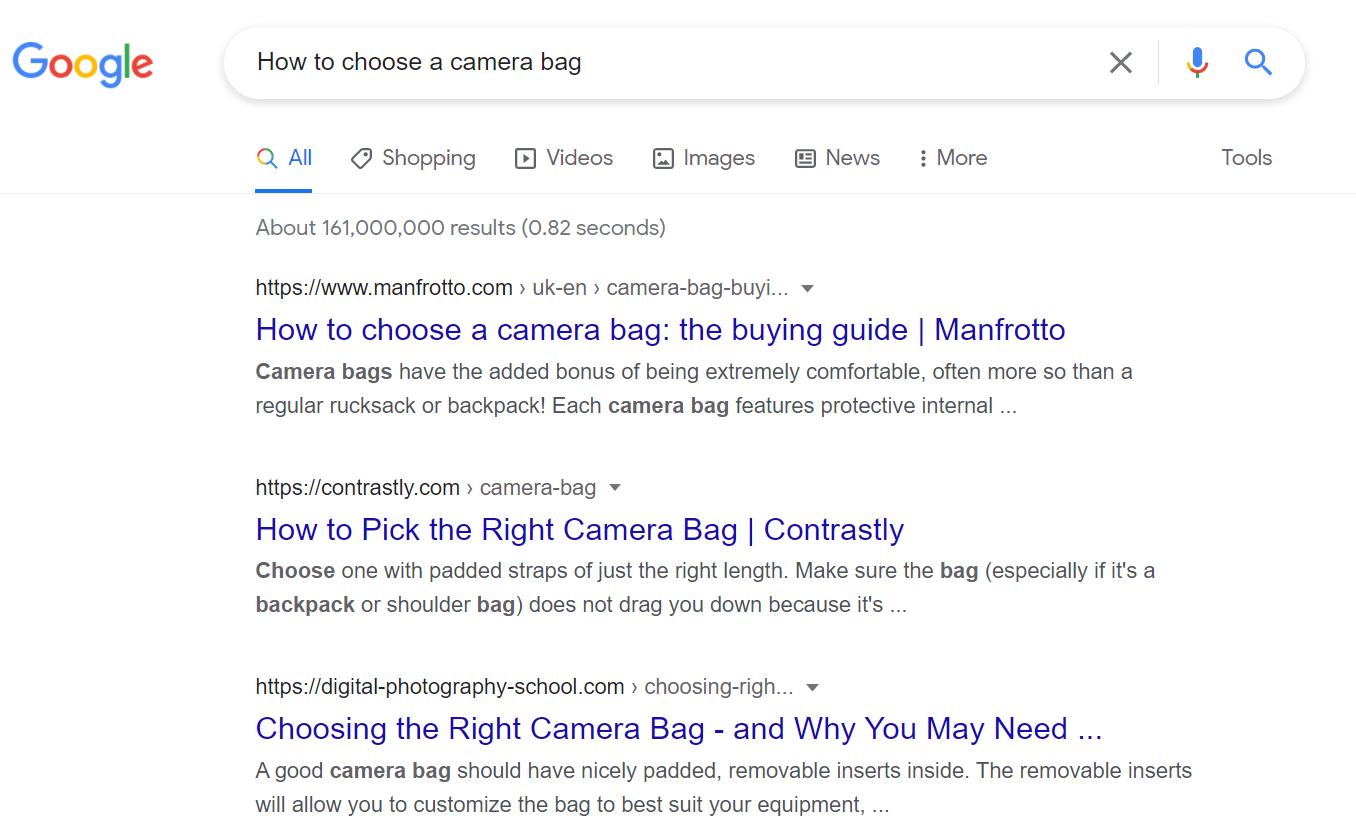Click the Google logo

point(83,63)
